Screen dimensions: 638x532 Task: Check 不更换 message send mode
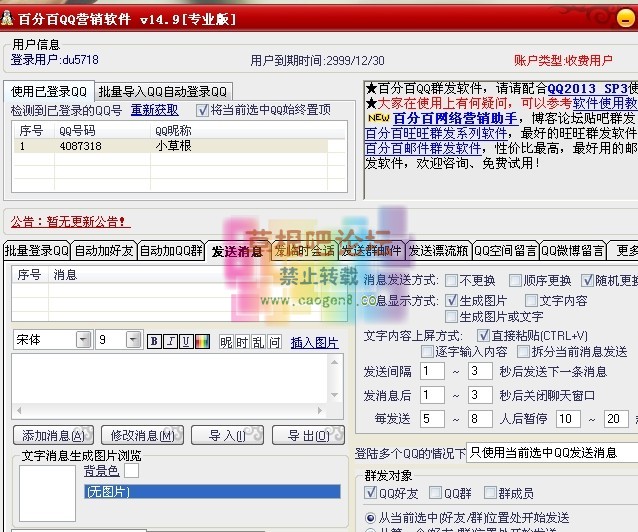pos(451,280)
